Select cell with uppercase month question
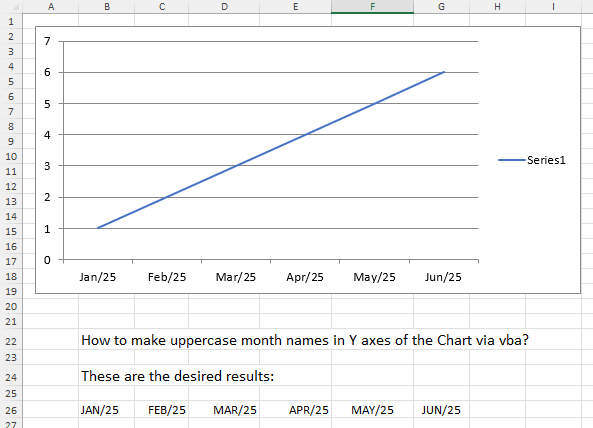Screen dimensions: 593x428 pyautogui.click(x=304, y=340)
